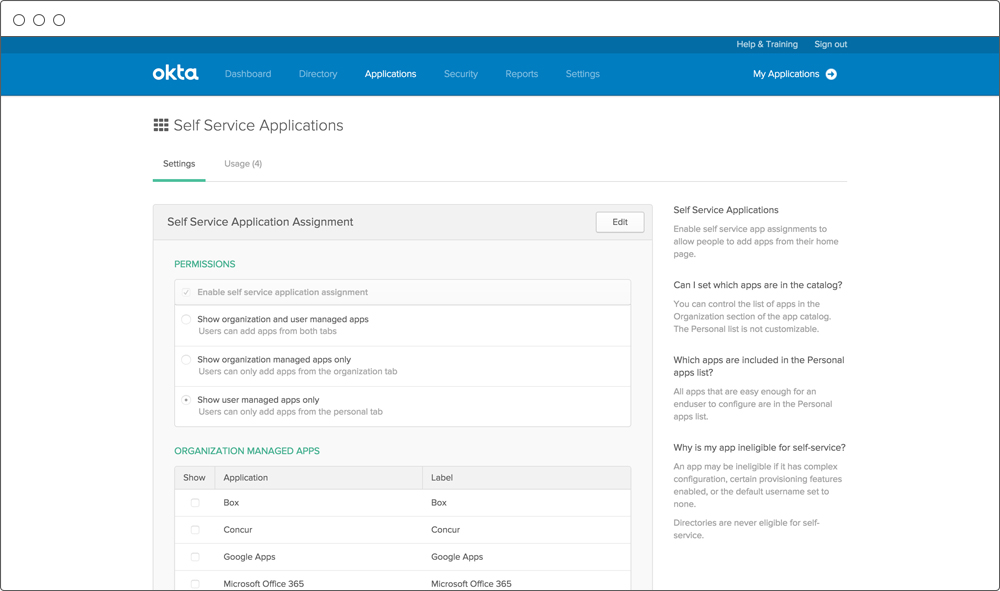Click the arrow icon in My Applications

coord(831,73)
